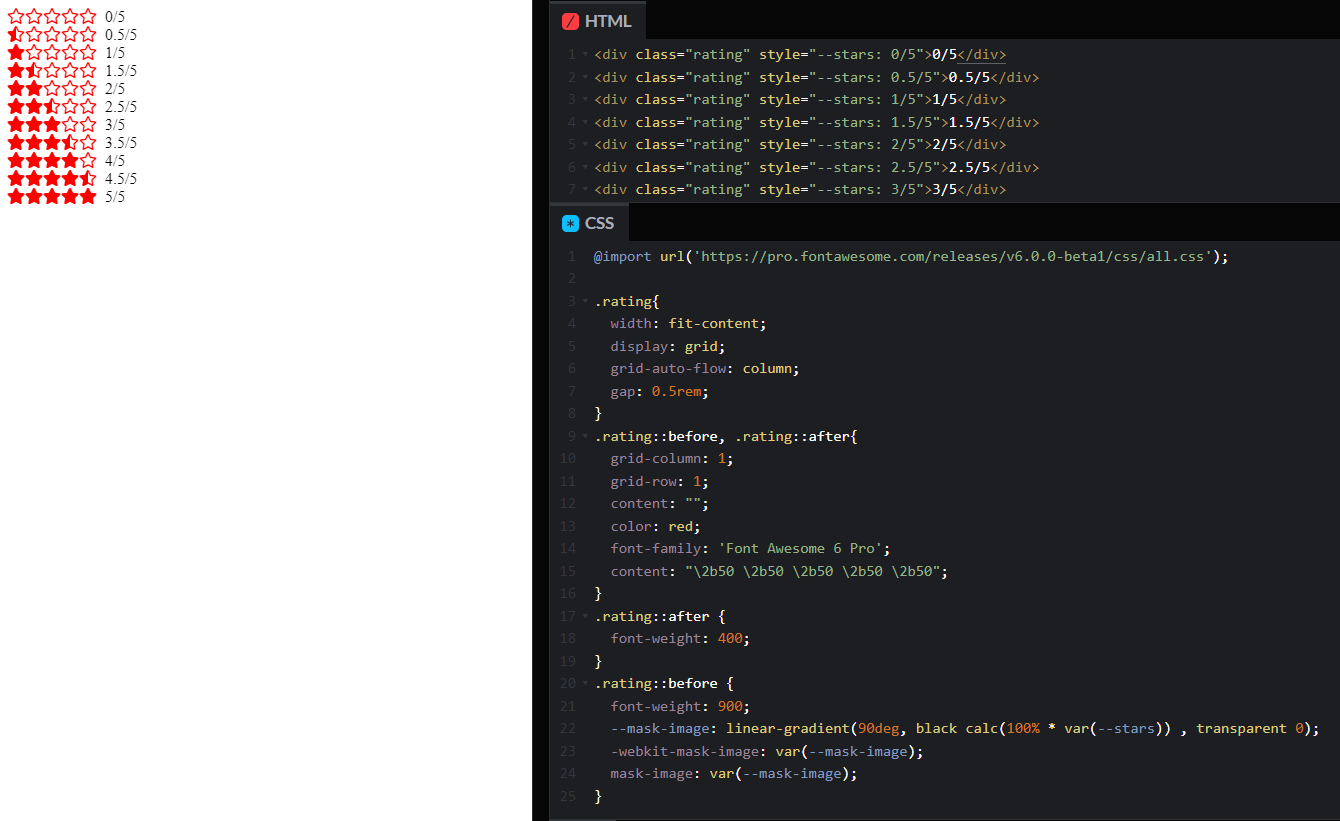Click the "4.5/5" label in the preview
1340x821 pixels.
pyautogui.click(x=121, y=179)
